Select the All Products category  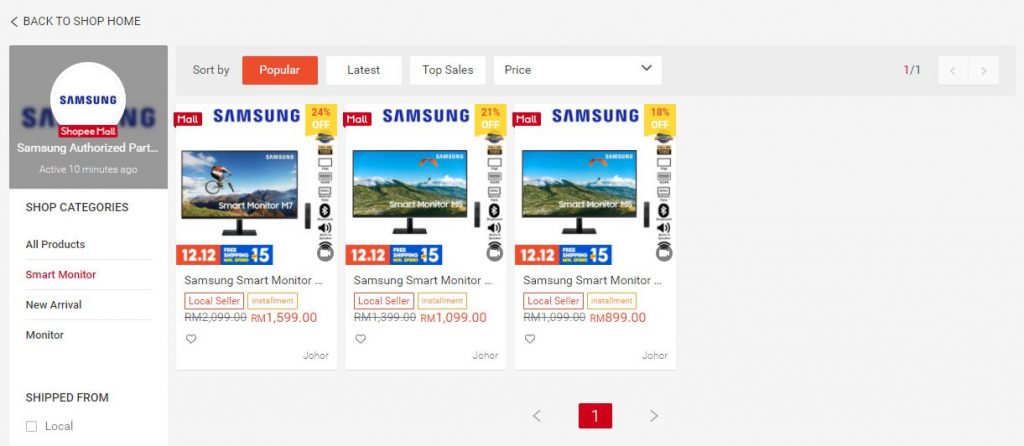pos(56,244)
